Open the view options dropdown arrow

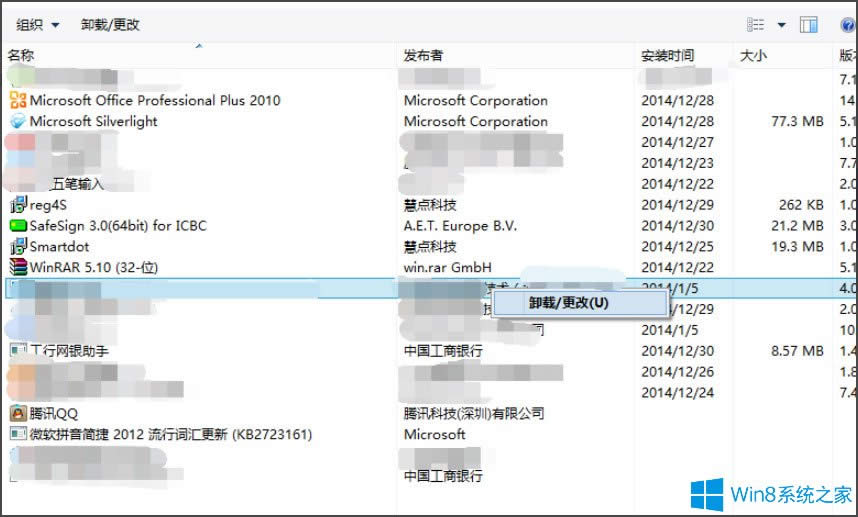(x=781, y=25)
